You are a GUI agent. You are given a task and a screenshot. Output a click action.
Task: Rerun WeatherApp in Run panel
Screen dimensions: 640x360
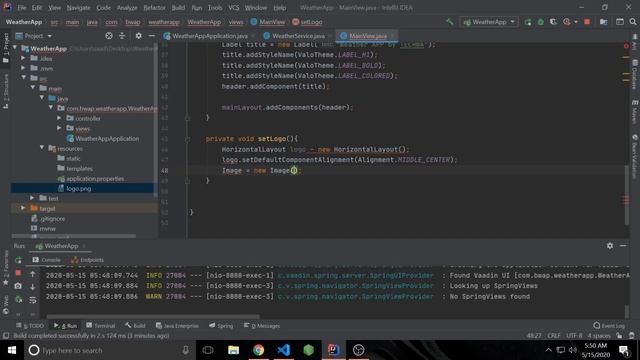(x=18, y=260)
